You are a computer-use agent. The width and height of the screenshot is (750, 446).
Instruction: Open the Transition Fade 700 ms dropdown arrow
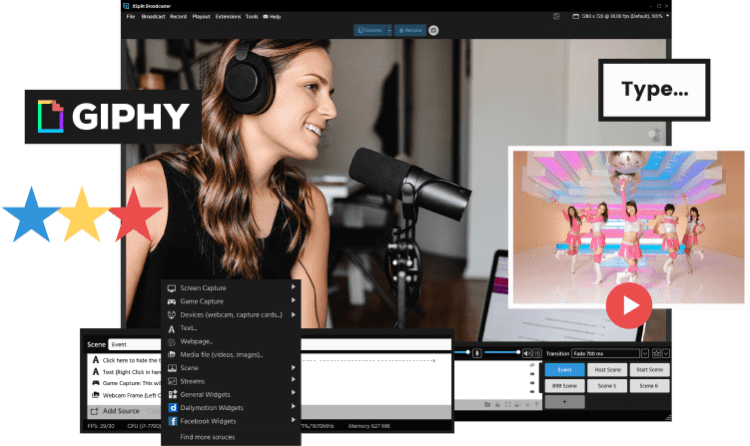[x=645, y=354]
